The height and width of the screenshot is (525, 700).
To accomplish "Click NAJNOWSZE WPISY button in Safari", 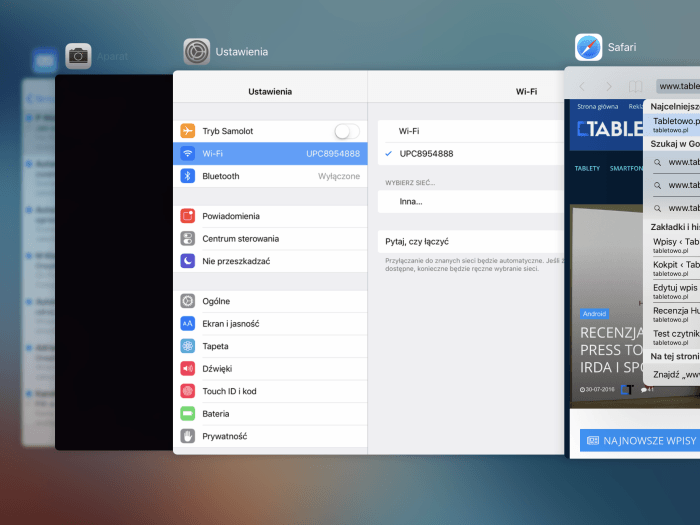I will click(x=640, y=441).
